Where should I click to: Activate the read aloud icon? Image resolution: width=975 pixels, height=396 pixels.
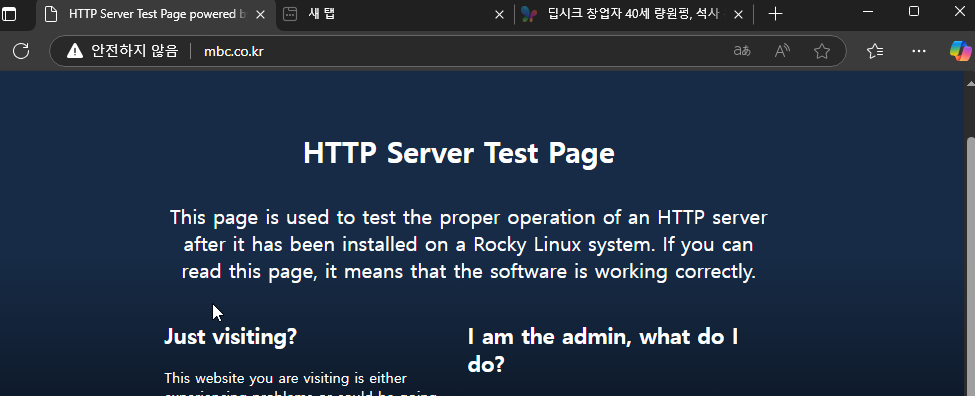click(x=782, y=51)
